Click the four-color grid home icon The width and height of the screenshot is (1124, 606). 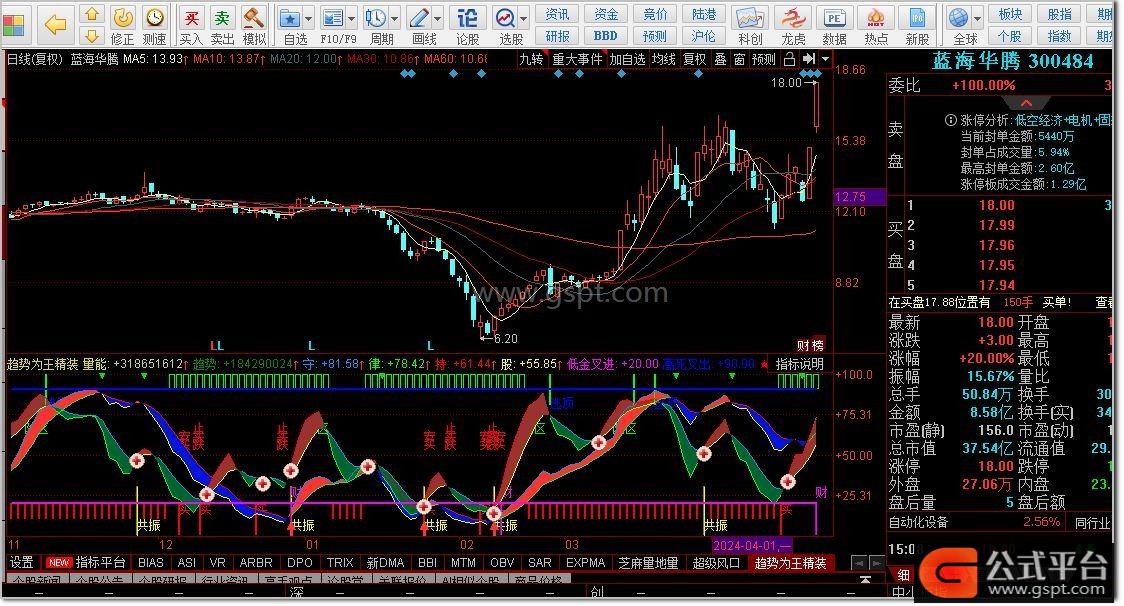click(14, 25)
